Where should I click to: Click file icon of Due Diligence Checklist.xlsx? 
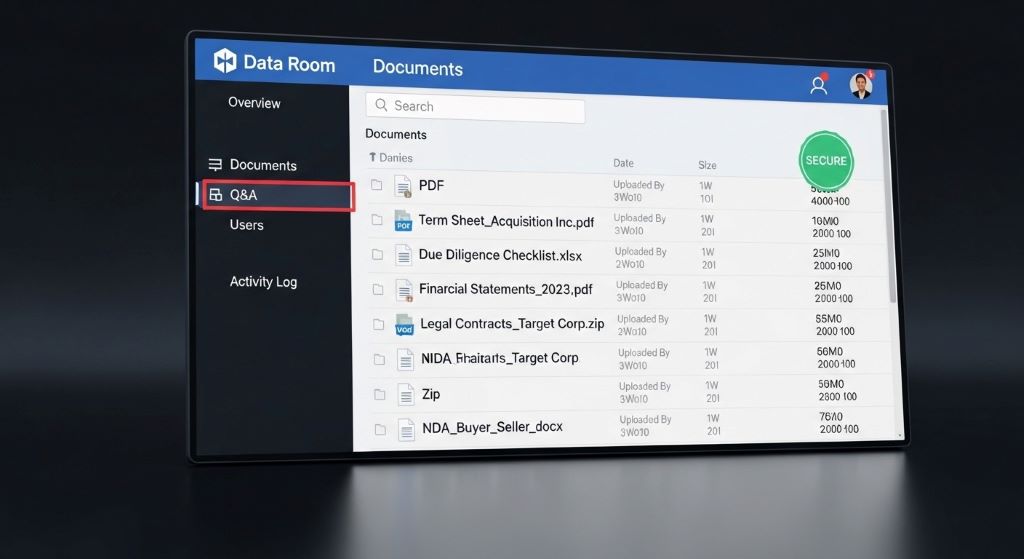pos(404,255)
